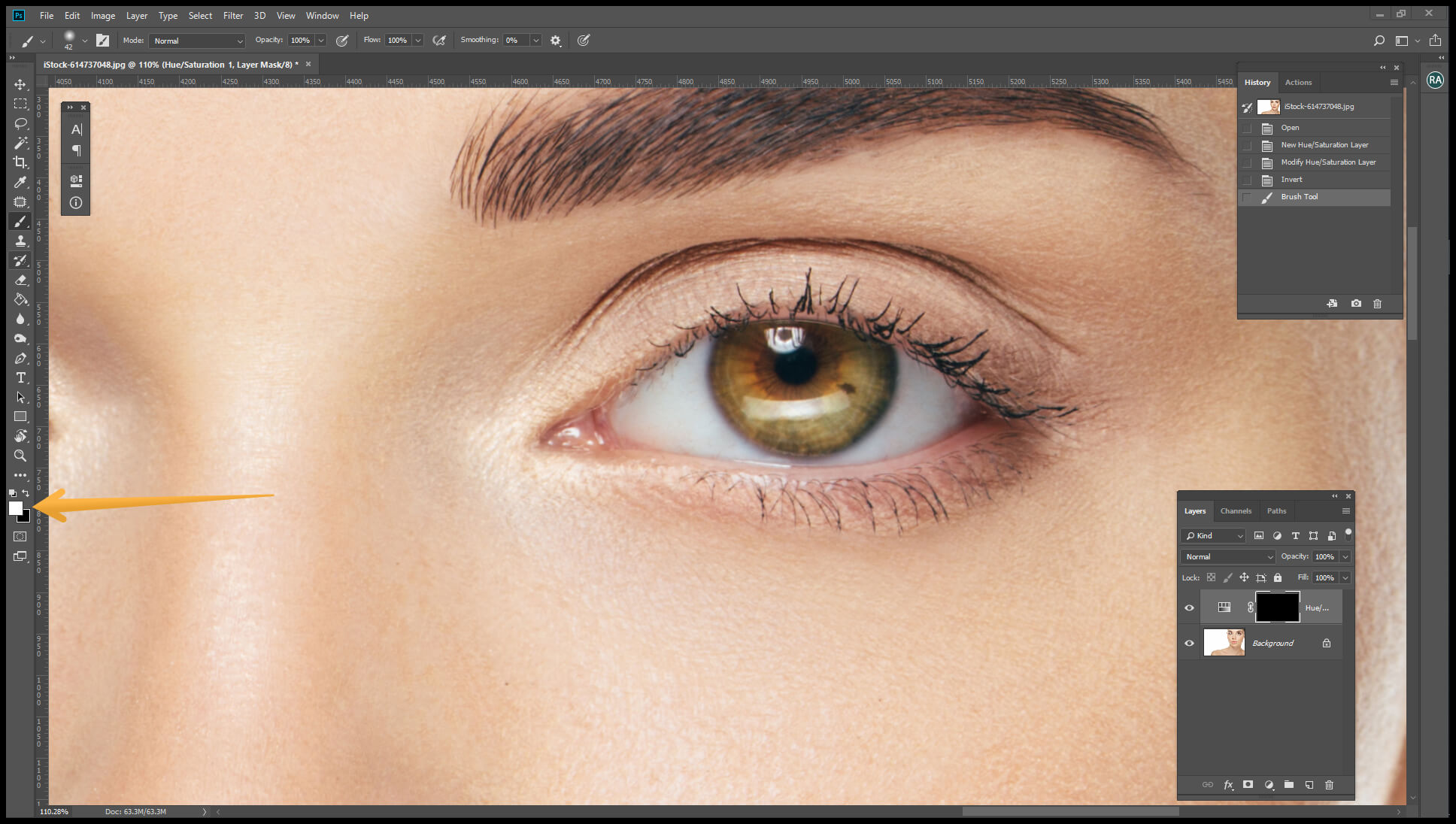Open the brush preset picker
The width and height of the screenshot is (1456, 824).
click(73, 40)
